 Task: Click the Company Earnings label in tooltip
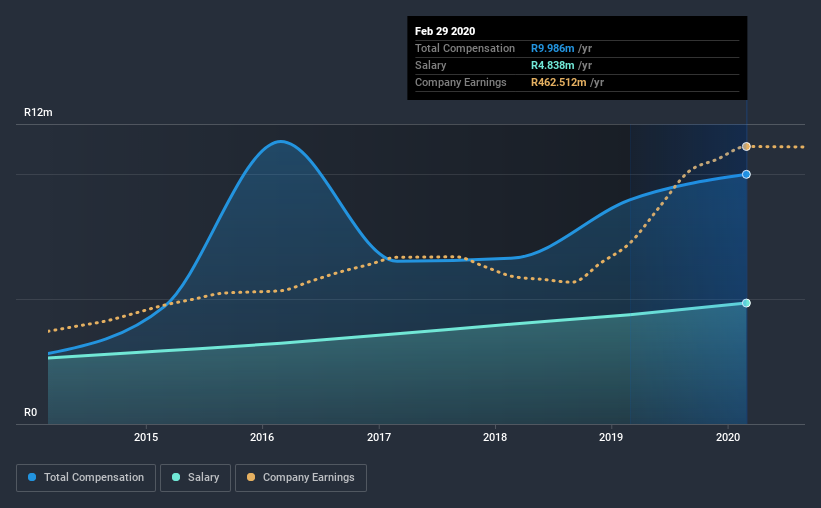point(461,82)
